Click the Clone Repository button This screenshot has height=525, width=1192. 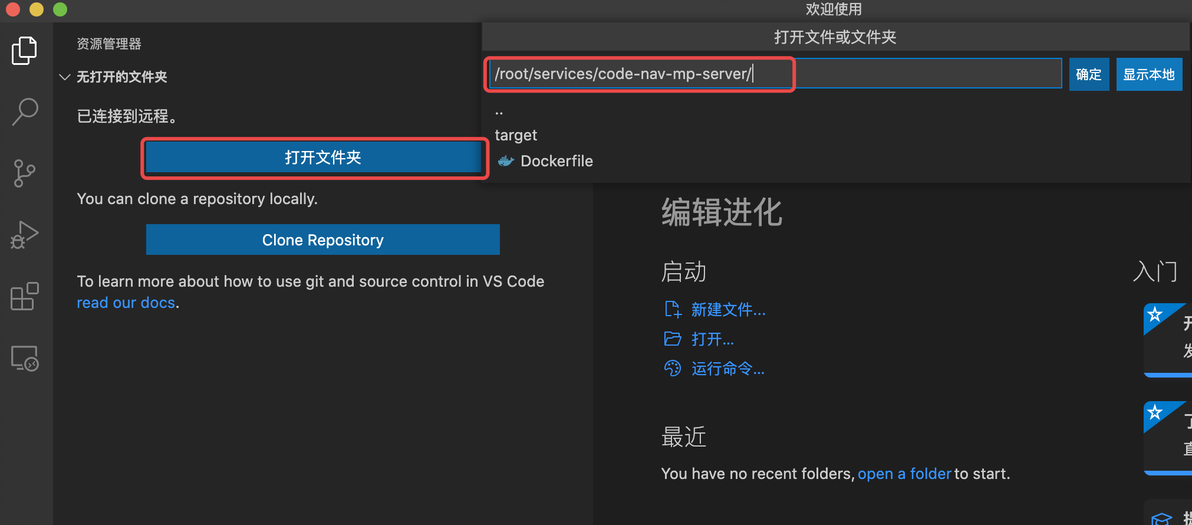point(322,240)
